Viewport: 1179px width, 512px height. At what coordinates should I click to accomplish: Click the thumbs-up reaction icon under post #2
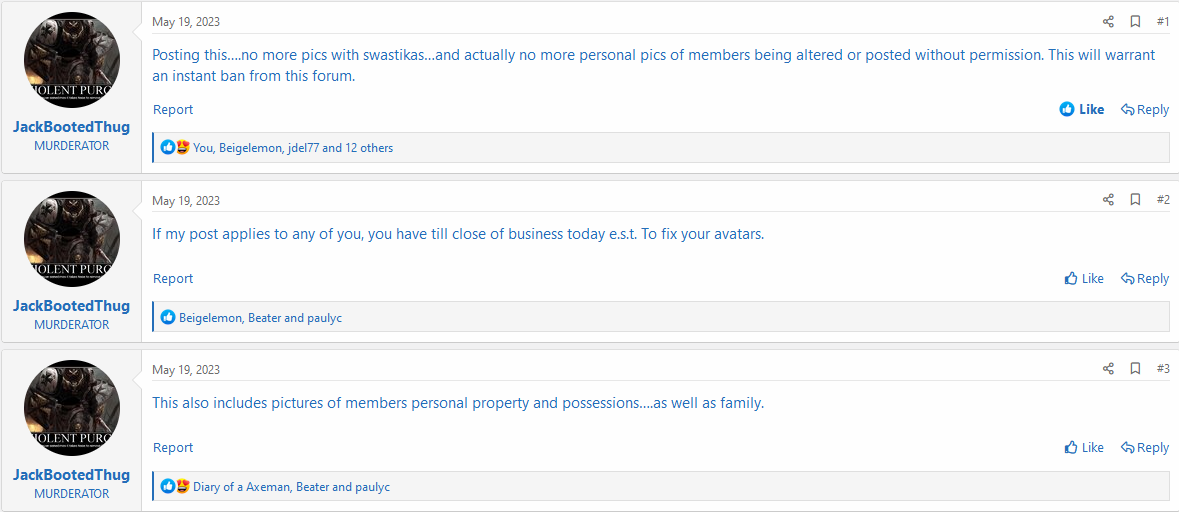pyautogui.click(x=168, y=317)
